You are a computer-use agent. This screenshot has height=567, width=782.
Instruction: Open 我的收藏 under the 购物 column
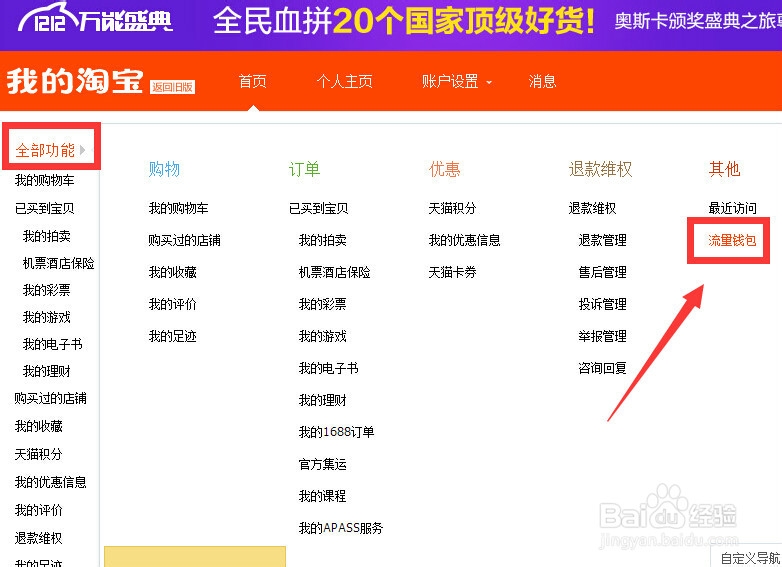point(172,272)
